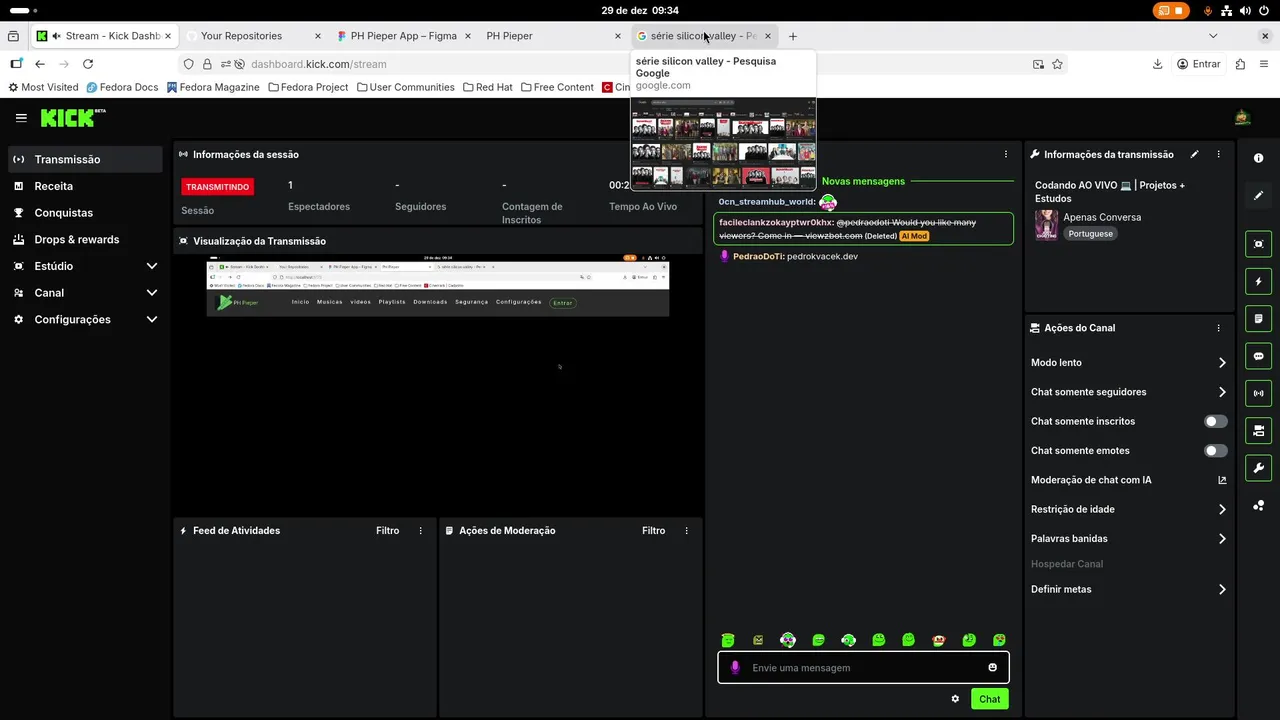Open Filtro in Ações de Moderação
This screenshot has height=720, width=1280.
653,531
